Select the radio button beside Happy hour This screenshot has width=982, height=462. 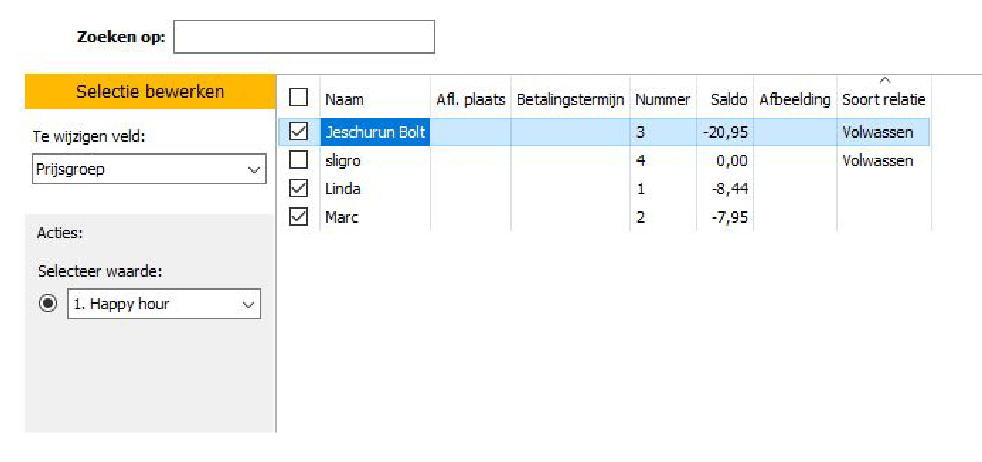point(48,304)
